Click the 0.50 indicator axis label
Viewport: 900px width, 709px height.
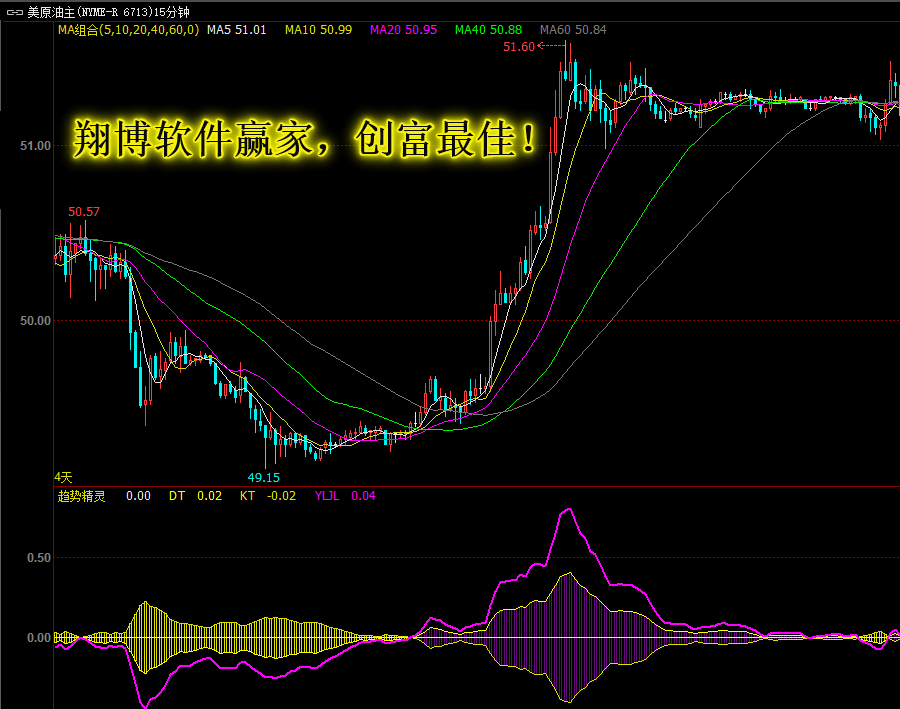tap(38, 558)
